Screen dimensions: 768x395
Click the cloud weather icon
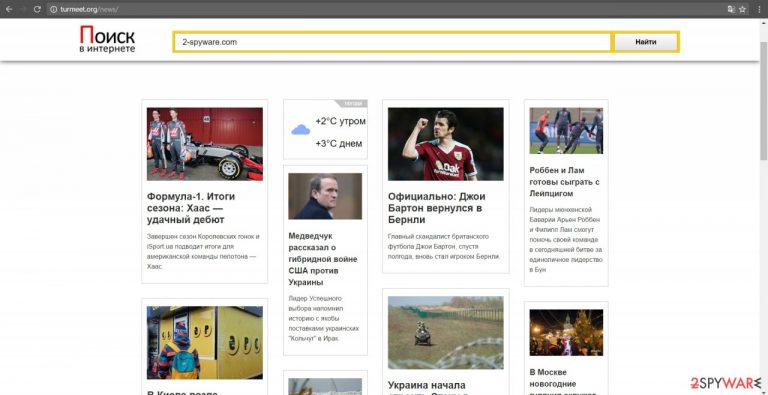[x=300, y=130]
